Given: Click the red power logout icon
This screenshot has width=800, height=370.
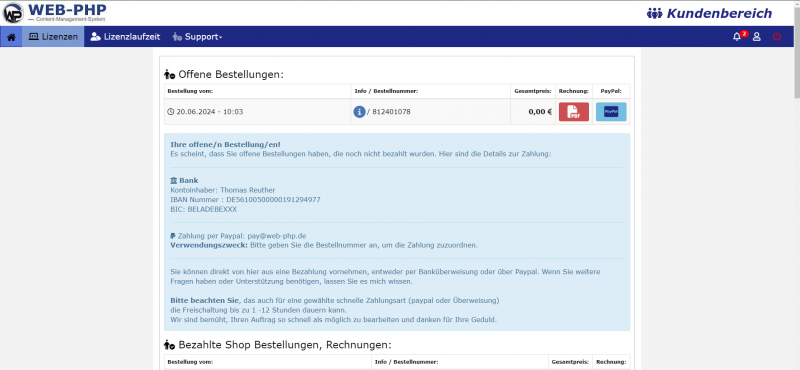Looking at the screenshot, I should 777,37.
